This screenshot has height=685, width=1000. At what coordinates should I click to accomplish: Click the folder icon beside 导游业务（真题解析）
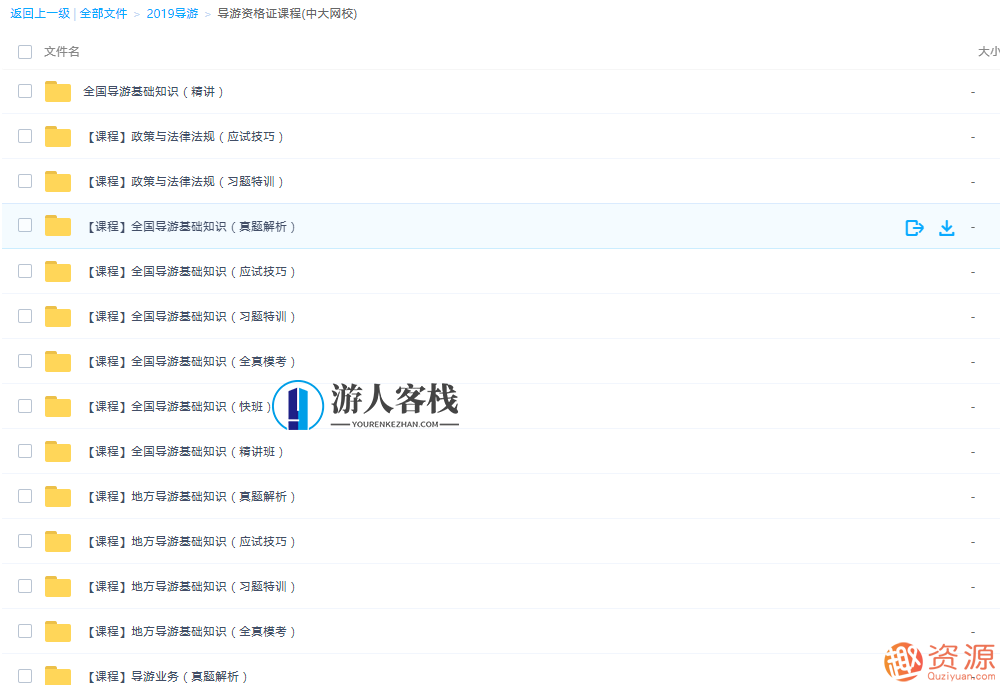point(57,676)
